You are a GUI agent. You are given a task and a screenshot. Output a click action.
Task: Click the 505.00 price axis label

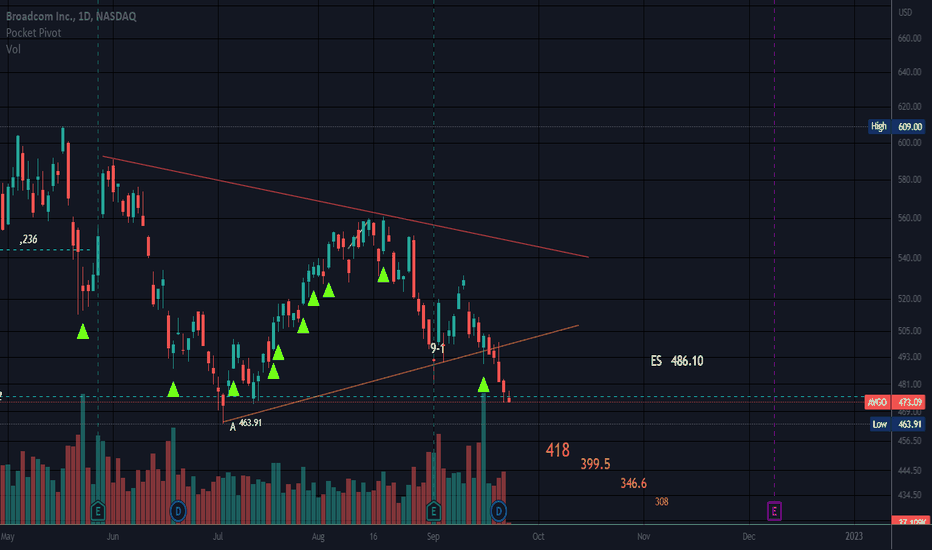click(909, 331)
